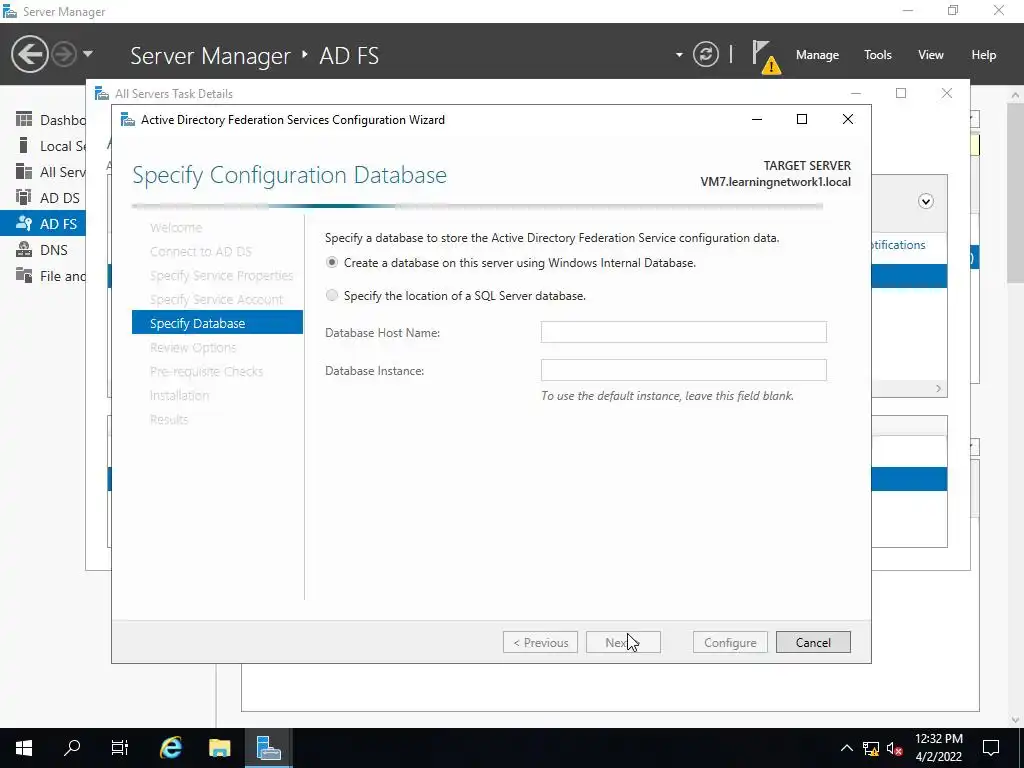The height and width of the screenshot is (768, 1024).
Task: Click the Server Manager vertical scrollbar thumb
Action: tap(1016, 194)
